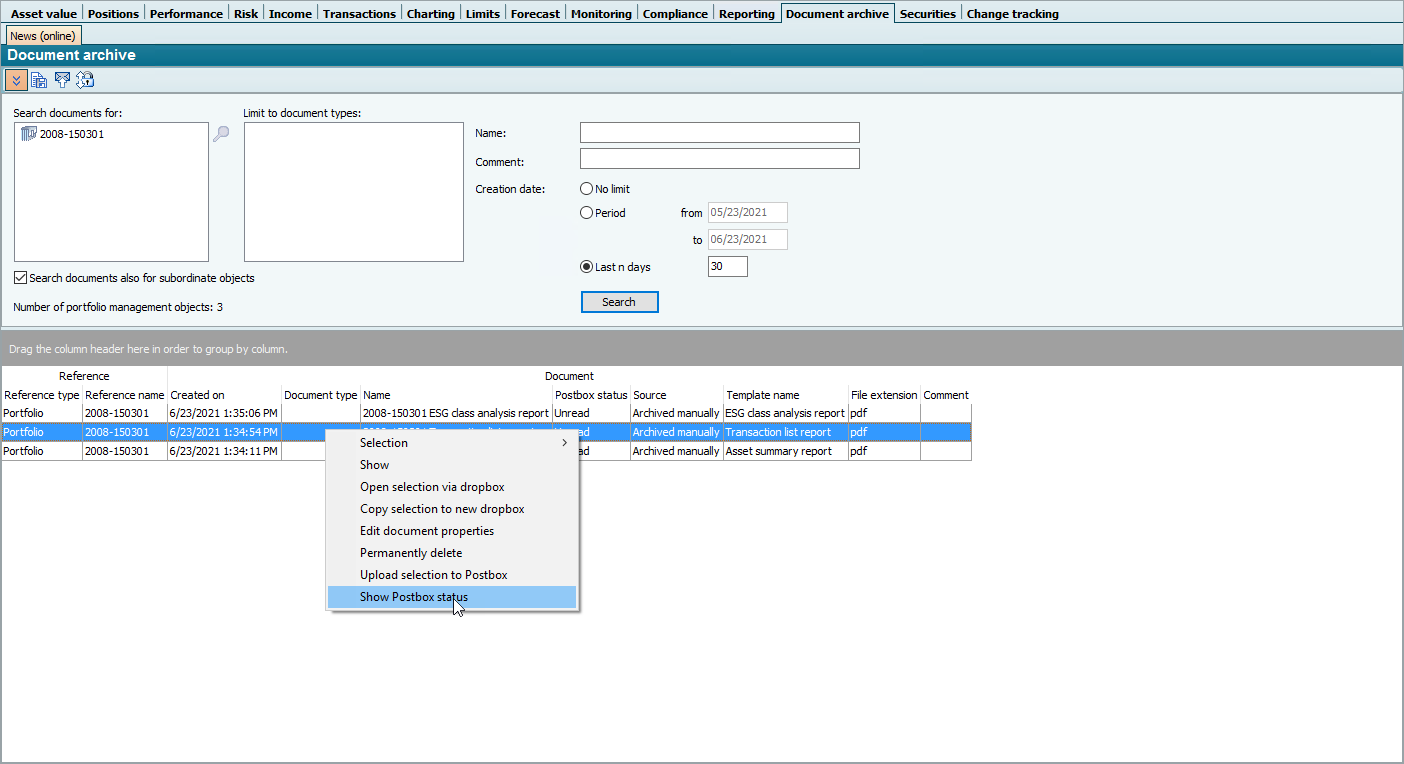
Task: Click the padlock with arrows toolbar icon
Action: tap(85, 80)
